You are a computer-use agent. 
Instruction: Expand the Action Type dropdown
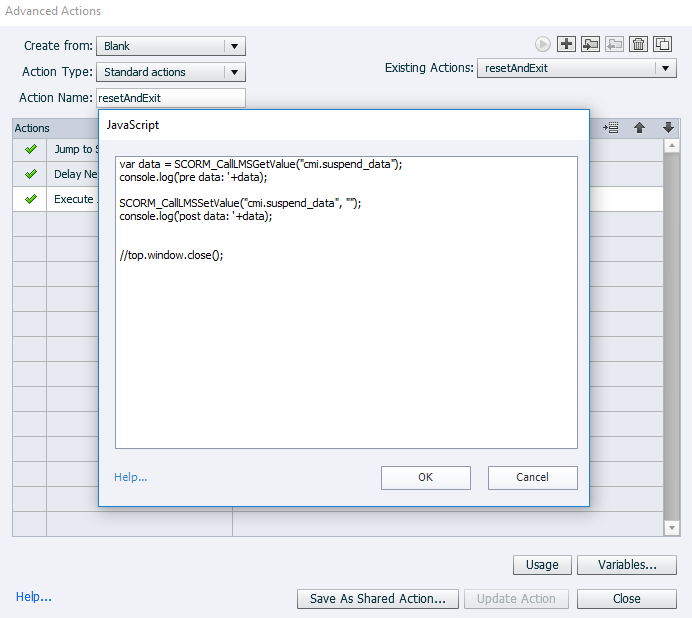click(171, 72)
